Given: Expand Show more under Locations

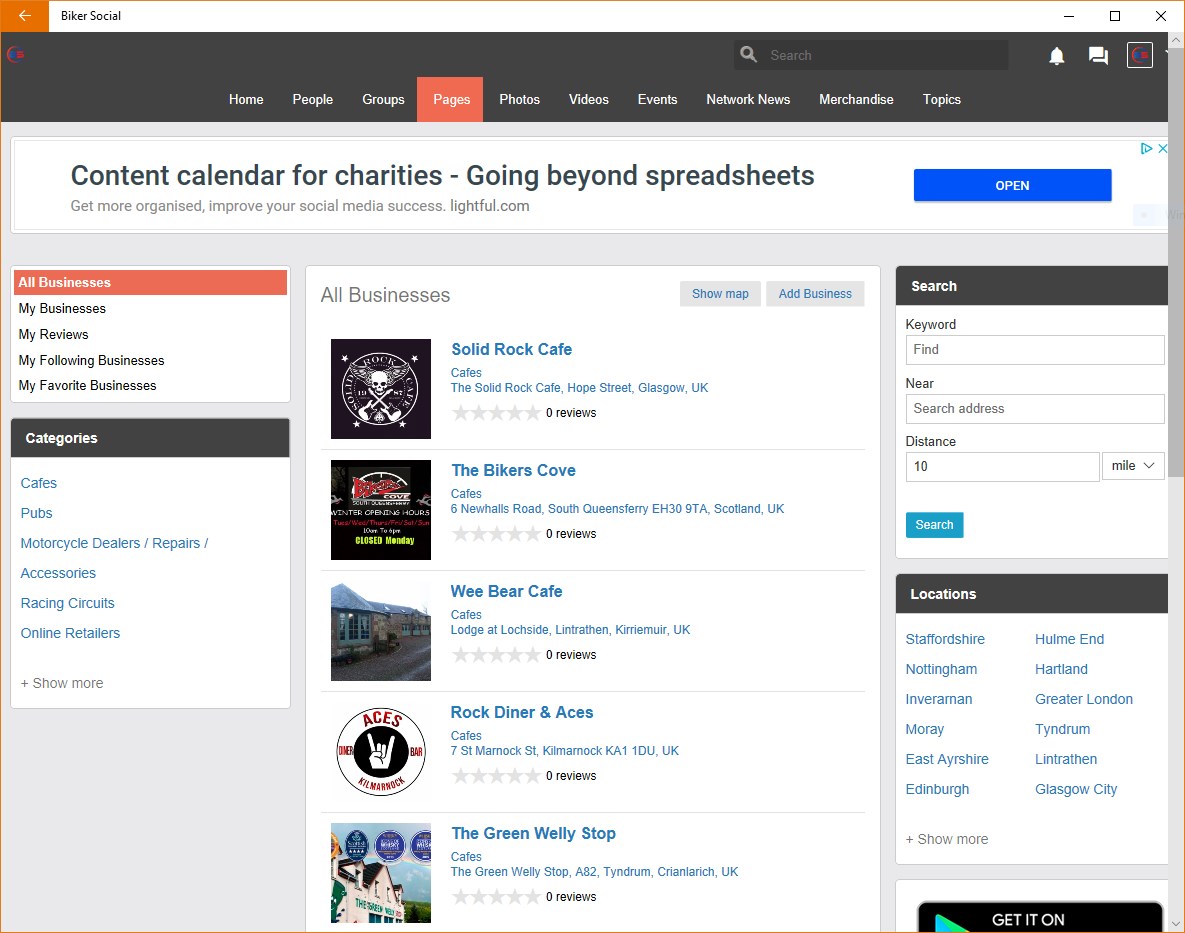Looking at the screenshot, I should pos(947,839).
